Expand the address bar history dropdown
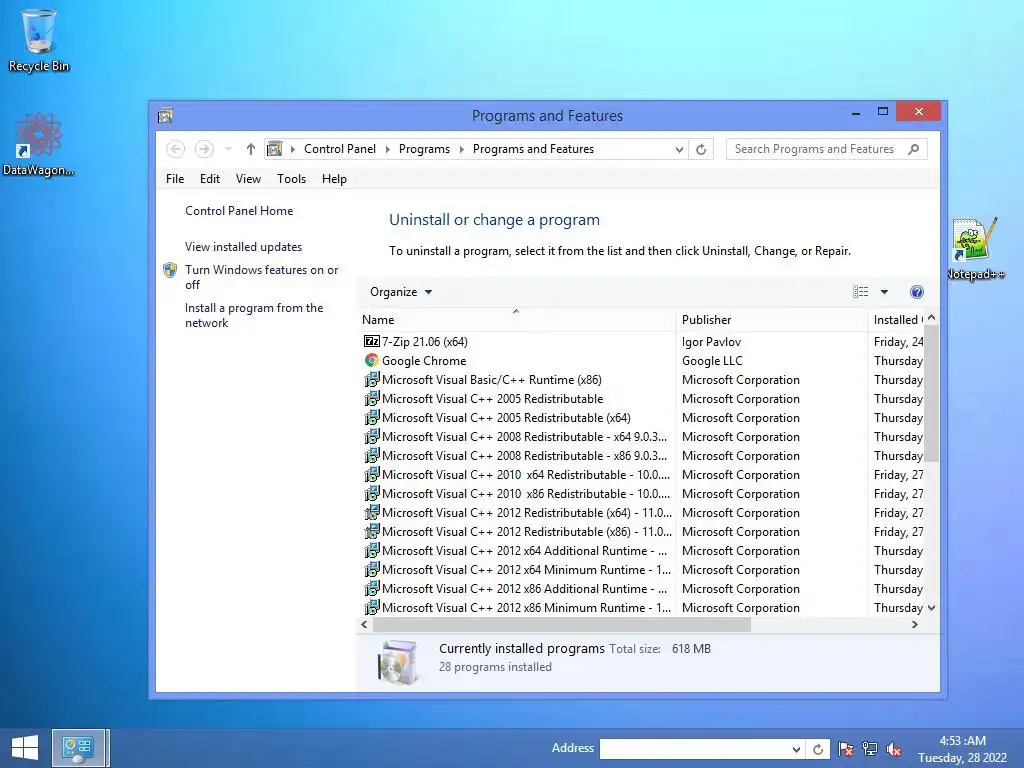1024x768 pixels. [x=679, y=149]
